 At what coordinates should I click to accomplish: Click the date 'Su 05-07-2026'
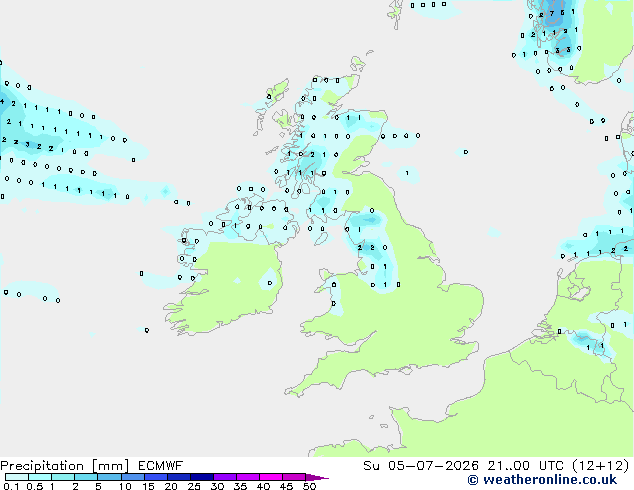421,466
